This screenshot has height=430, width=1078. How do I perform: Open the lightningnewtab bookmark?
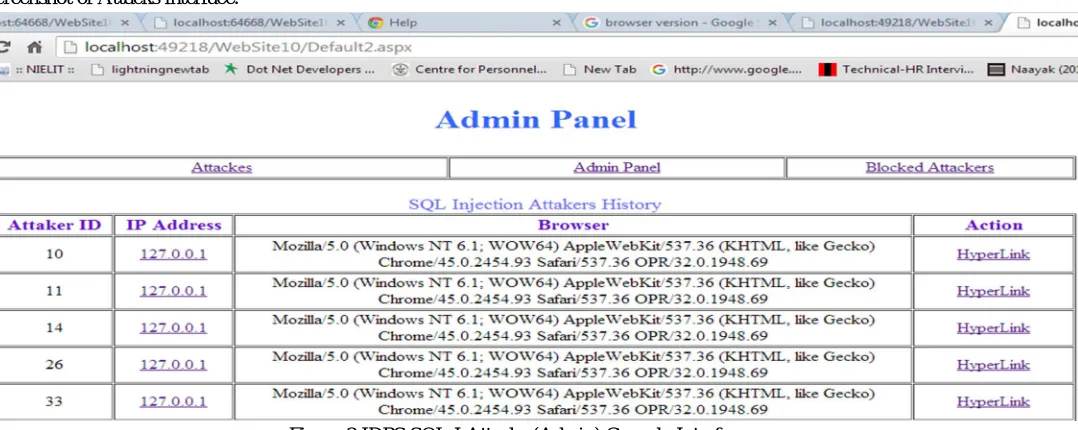150,69
